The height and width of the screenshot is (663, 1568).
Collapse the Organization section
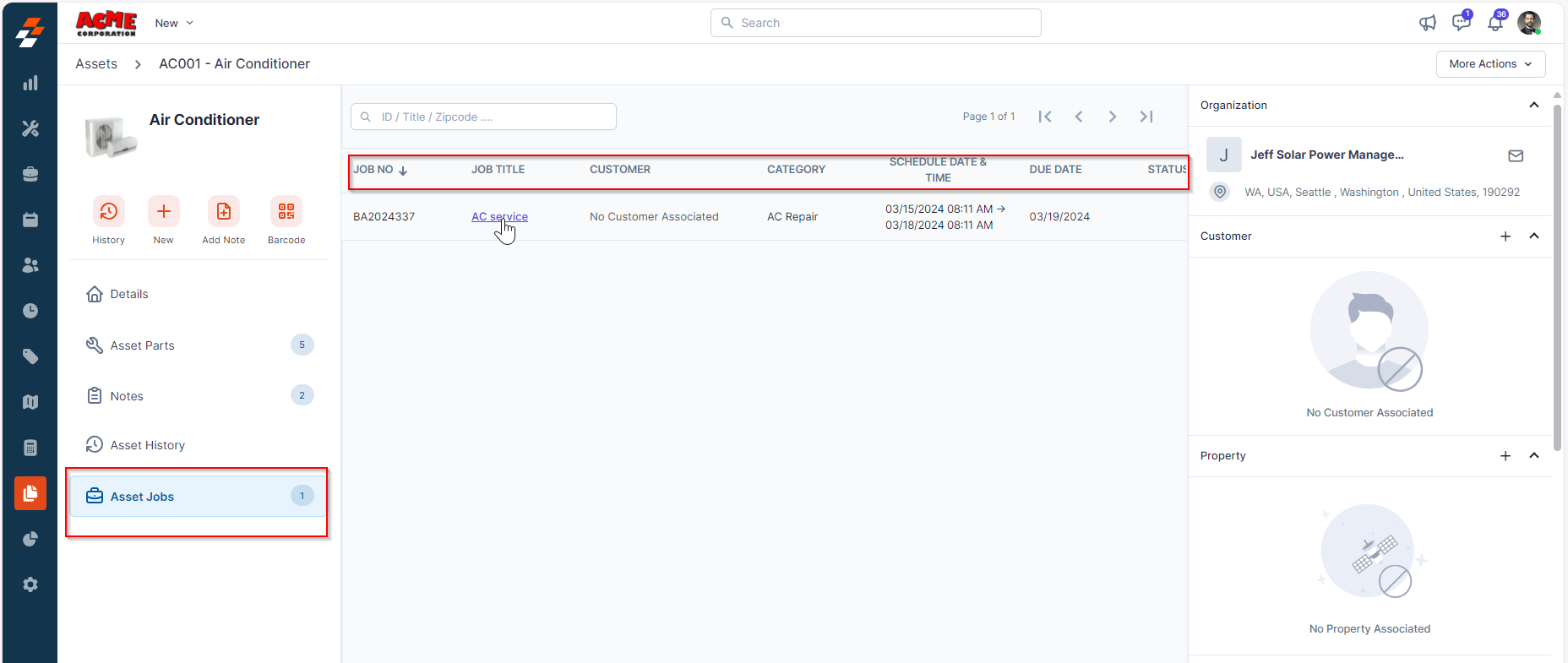[1534, 105]
